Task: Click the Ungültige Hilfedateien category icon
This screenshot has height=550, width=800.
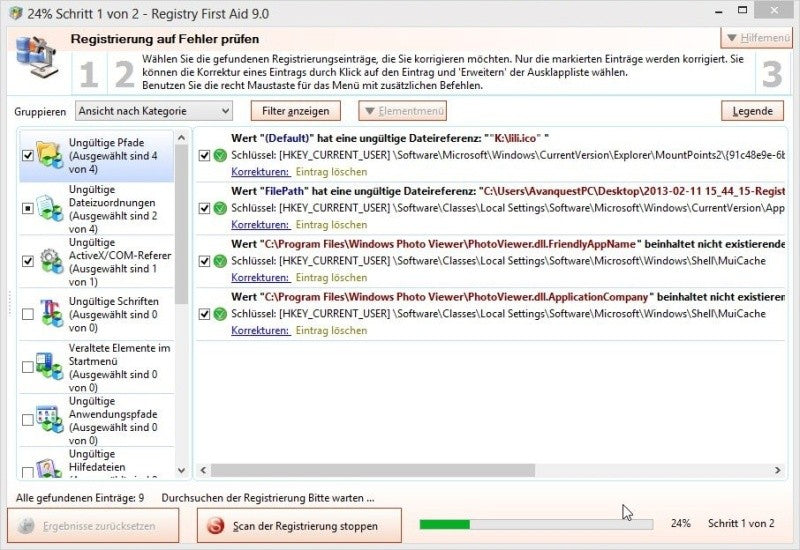Action: [x=50, y=468]
